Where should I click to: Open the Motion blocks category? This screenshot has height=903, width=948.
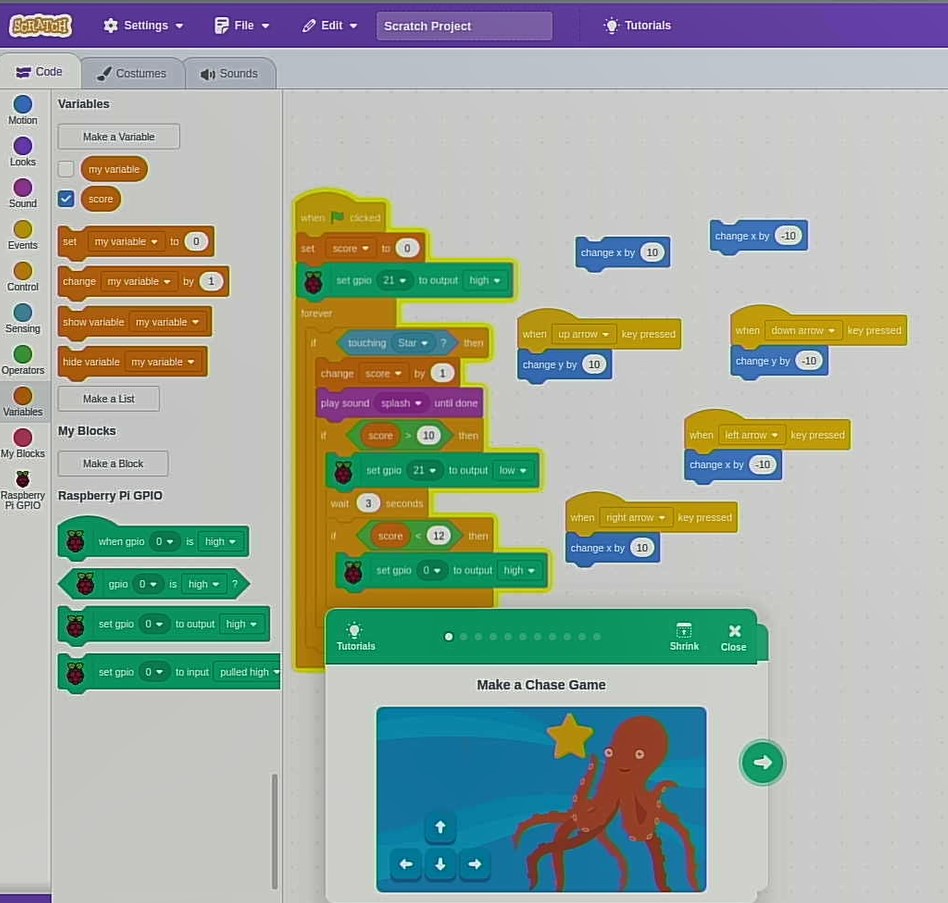click(x=23, y=110)
